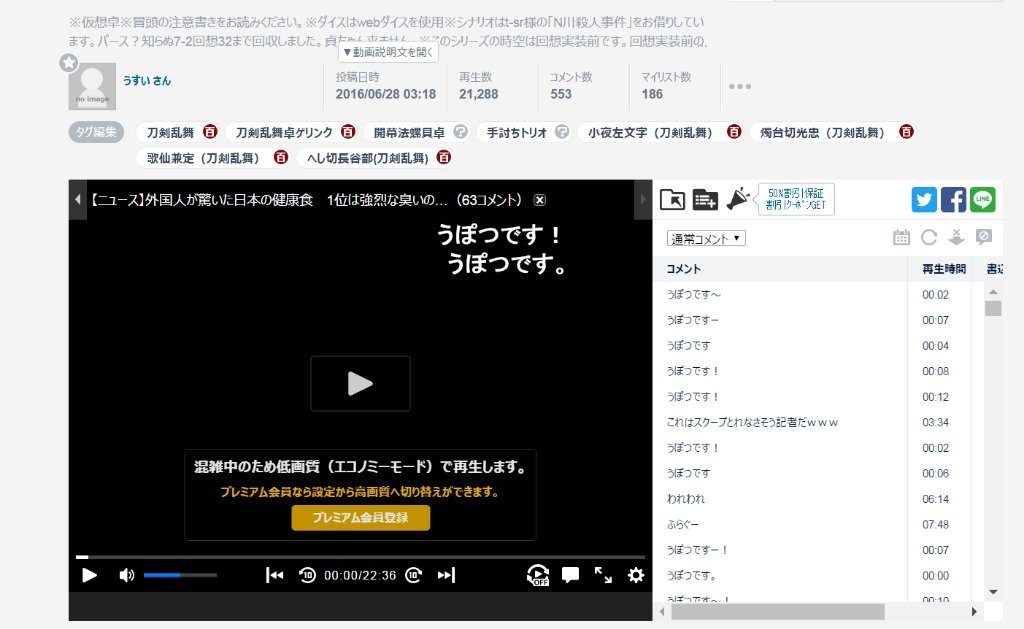Reload the comment list with the refresh icon
The height and width of the screenshot is (629, 1024).
click(929, 237)
